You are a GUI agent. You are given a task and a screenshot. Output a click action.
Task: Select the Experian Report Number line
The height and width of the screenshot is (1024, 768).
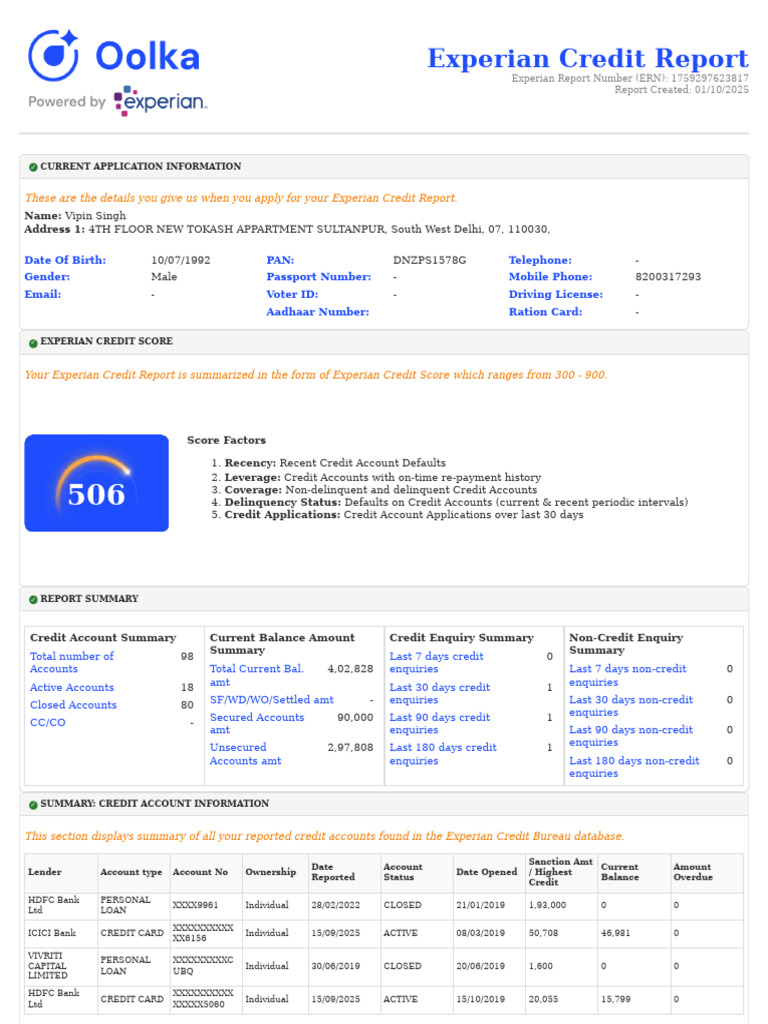click(x=630, y=78)
